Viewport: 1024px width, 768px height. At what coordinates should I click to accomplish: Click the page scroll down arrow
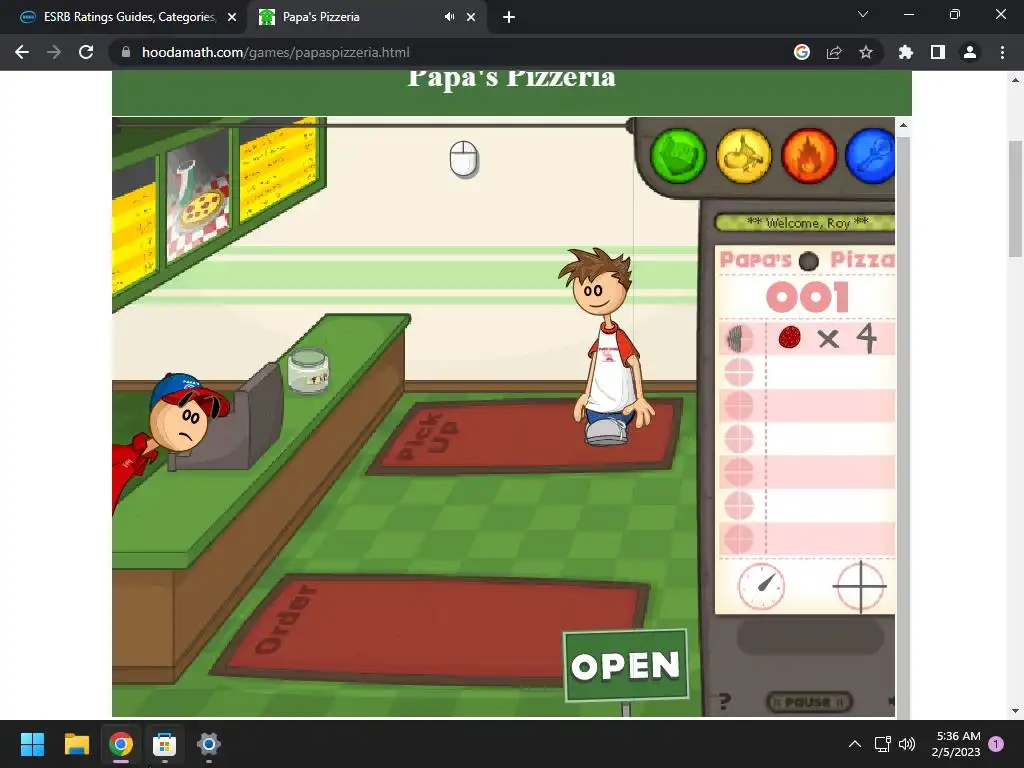point(1015,711)
